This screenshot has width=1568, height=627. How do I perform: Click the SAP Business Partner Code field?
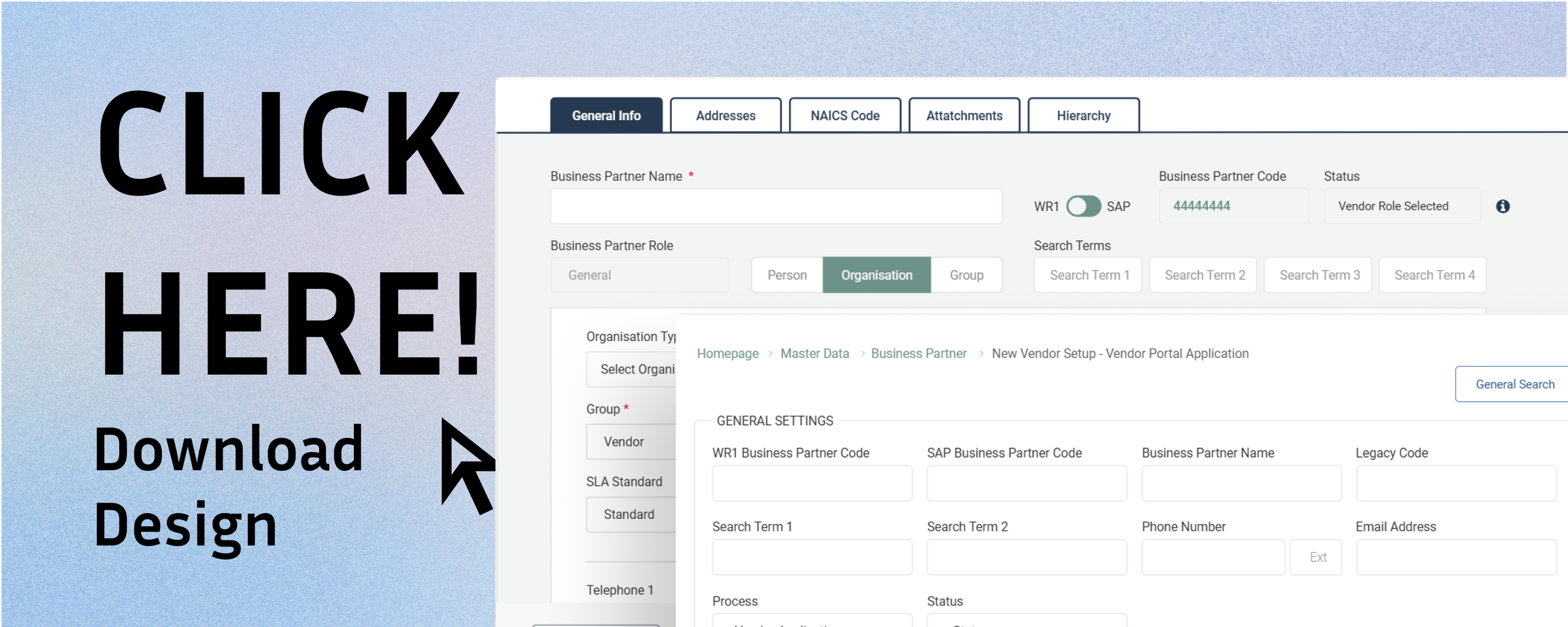pyautogui.click(x=1027, y=483)
